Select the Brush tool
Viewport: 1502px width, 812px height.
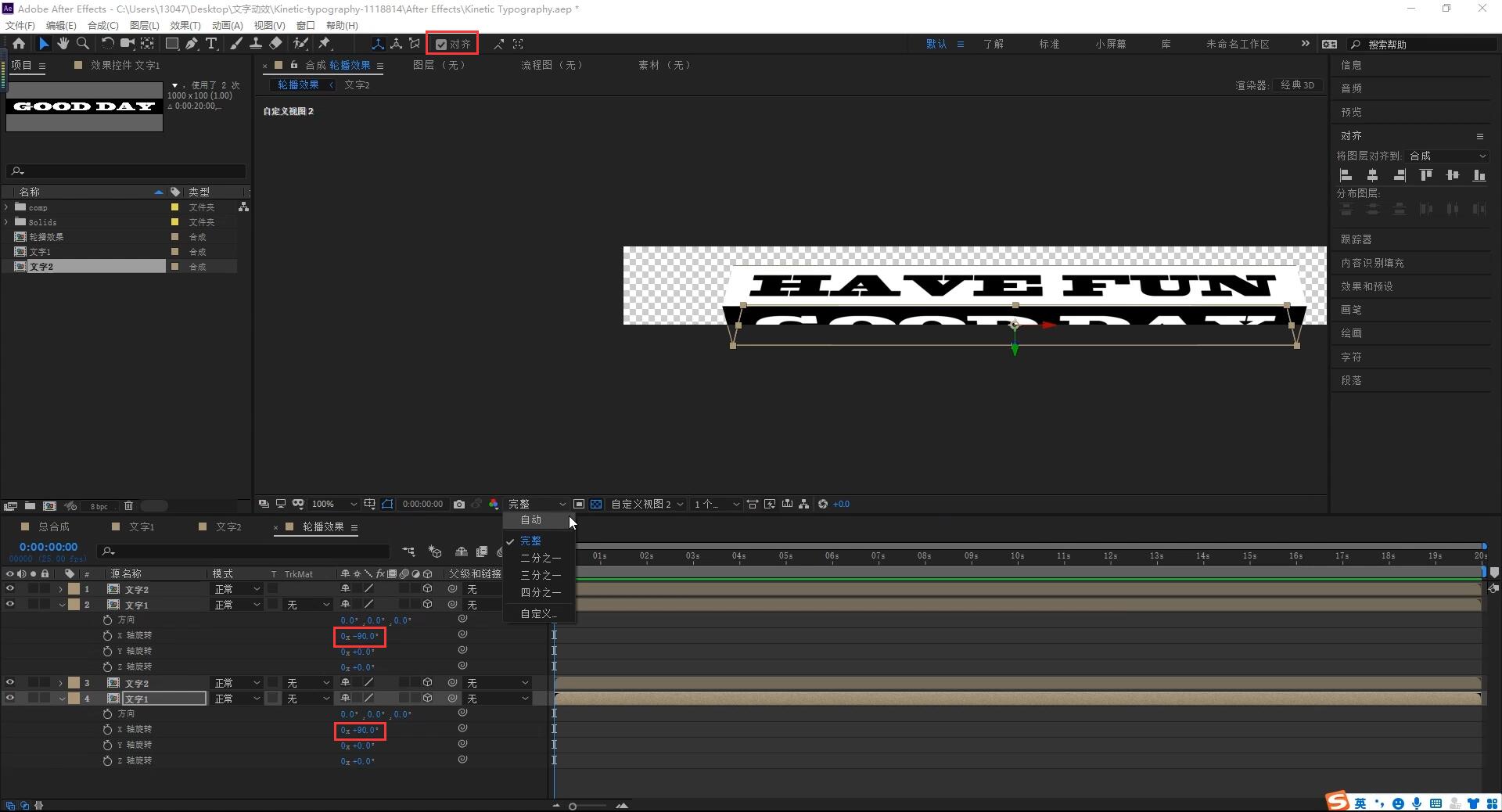pyautogui.click(x=235, y=44)
